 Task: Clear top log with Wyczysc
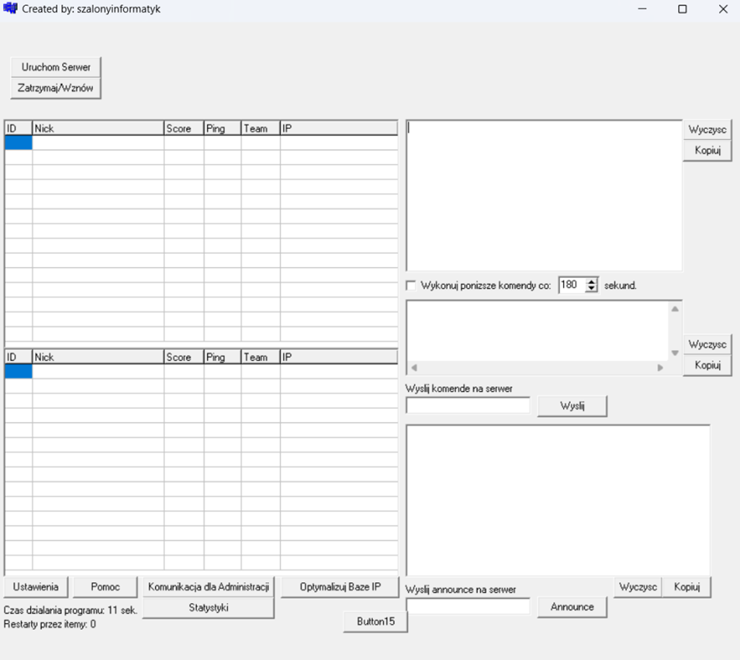(707, 129)
